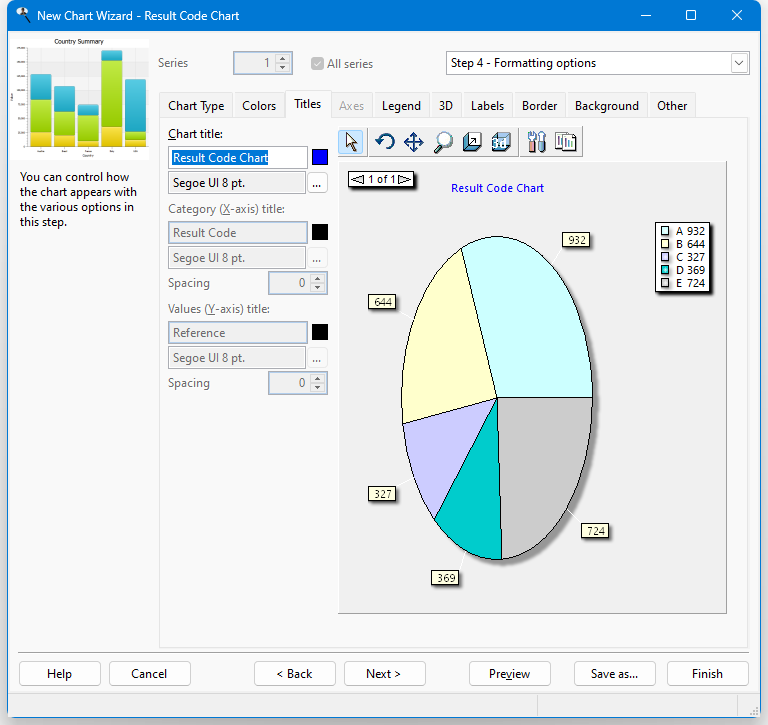Click the Preview button

tap(509, 674)
